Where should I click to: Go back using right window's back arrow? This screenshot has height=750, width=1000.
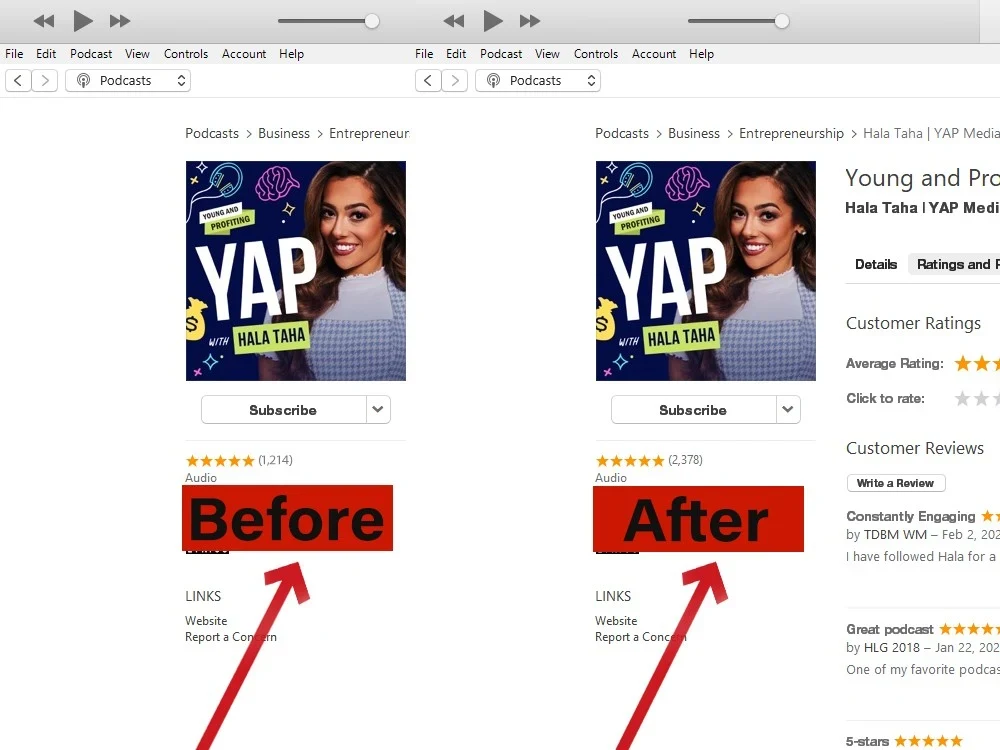tap(428, 80)
